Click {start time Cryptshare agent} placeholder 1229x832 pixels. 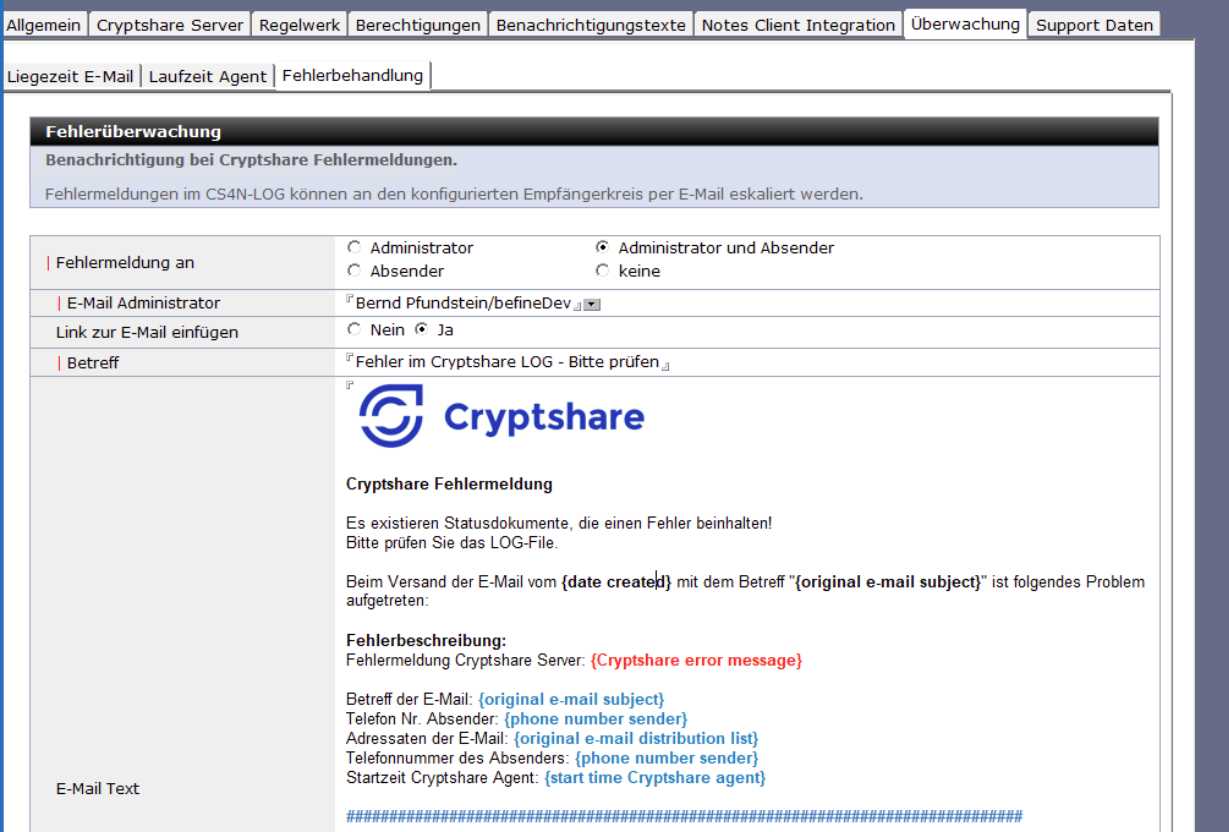pyautogui.click(x=655, y=777)
